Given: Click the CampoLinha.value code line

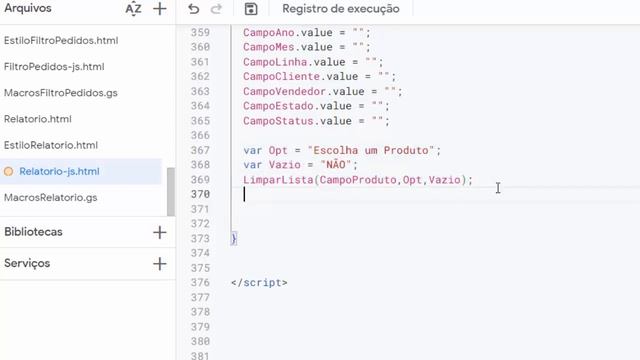Looking at the screenshot, I should 313,62.
